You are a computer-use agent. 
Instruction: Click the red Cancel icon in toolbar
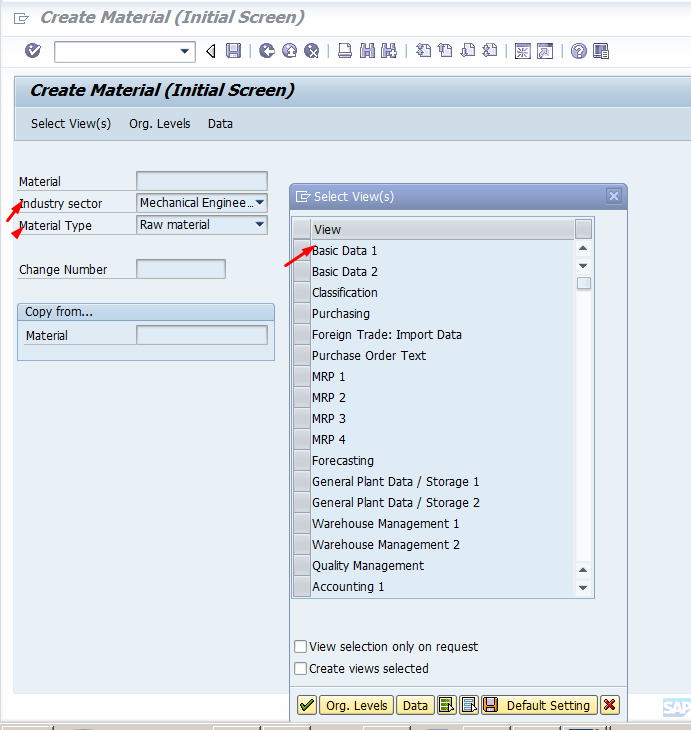(x=312, y=50)
